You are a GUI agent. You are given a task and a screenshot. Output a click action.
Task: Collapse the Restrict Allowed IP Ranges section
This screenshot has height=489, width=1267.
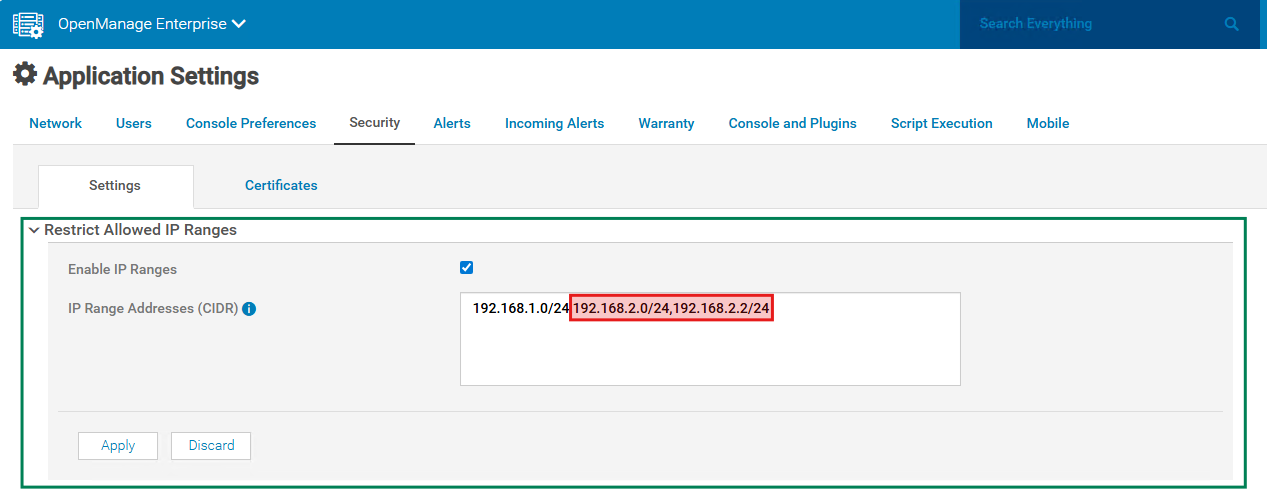pyautogui.click(x=34, y=230)
